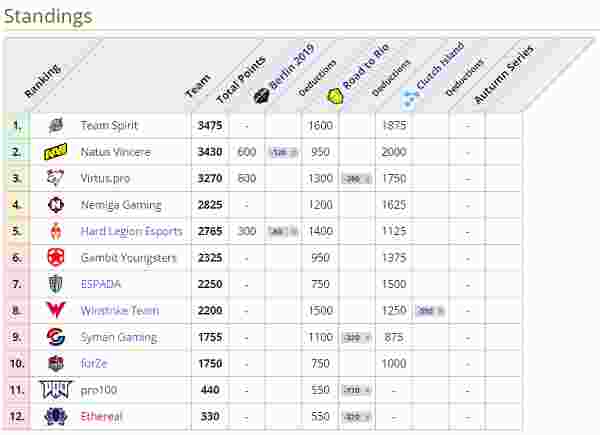Click the Virtus.pro team name
This screenshot has height=435, width=600.
tap(105, 178)
